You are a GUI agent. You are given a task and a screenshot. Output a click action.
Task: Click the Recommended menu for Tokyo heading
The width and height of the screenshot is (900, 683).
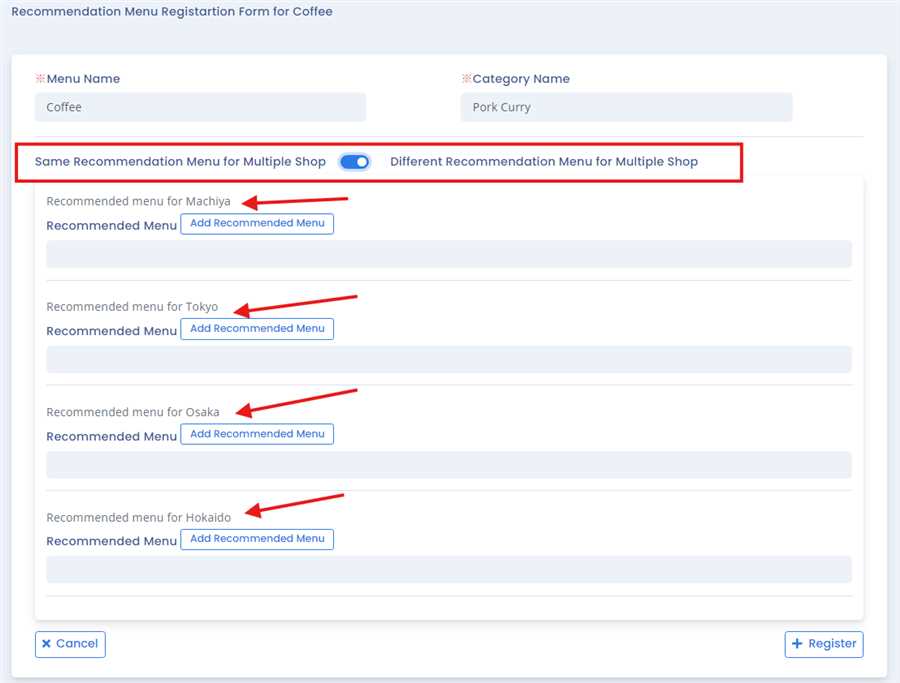[132, 307]
